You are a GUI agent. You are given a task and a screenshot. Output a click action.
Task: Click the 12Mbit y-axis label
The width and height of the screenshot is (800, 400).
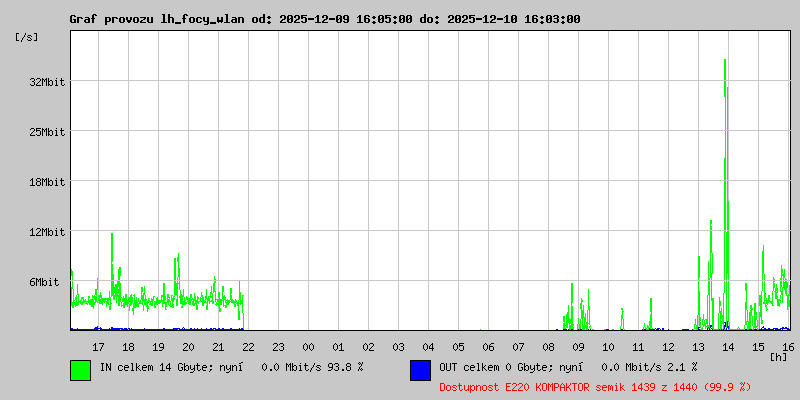(x=47, y=233)
